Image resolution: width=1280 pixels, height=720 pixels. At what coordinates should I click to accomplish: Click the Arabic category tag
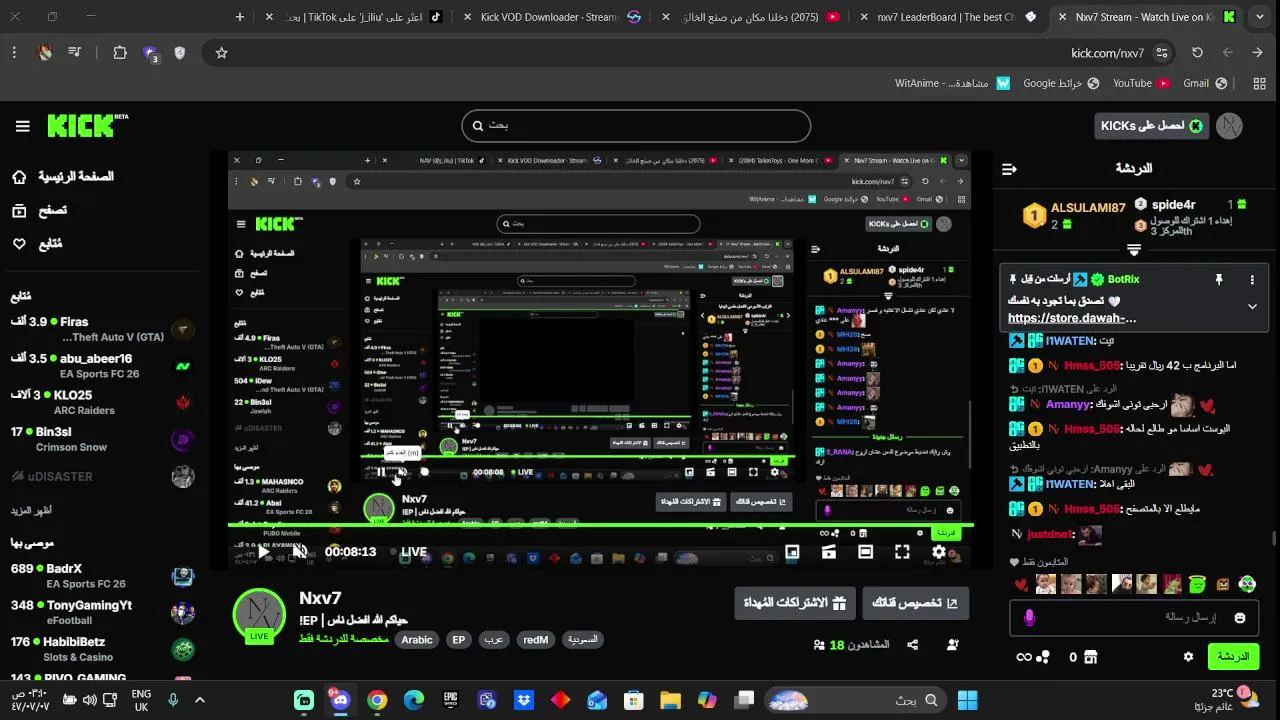click(417, 640)
